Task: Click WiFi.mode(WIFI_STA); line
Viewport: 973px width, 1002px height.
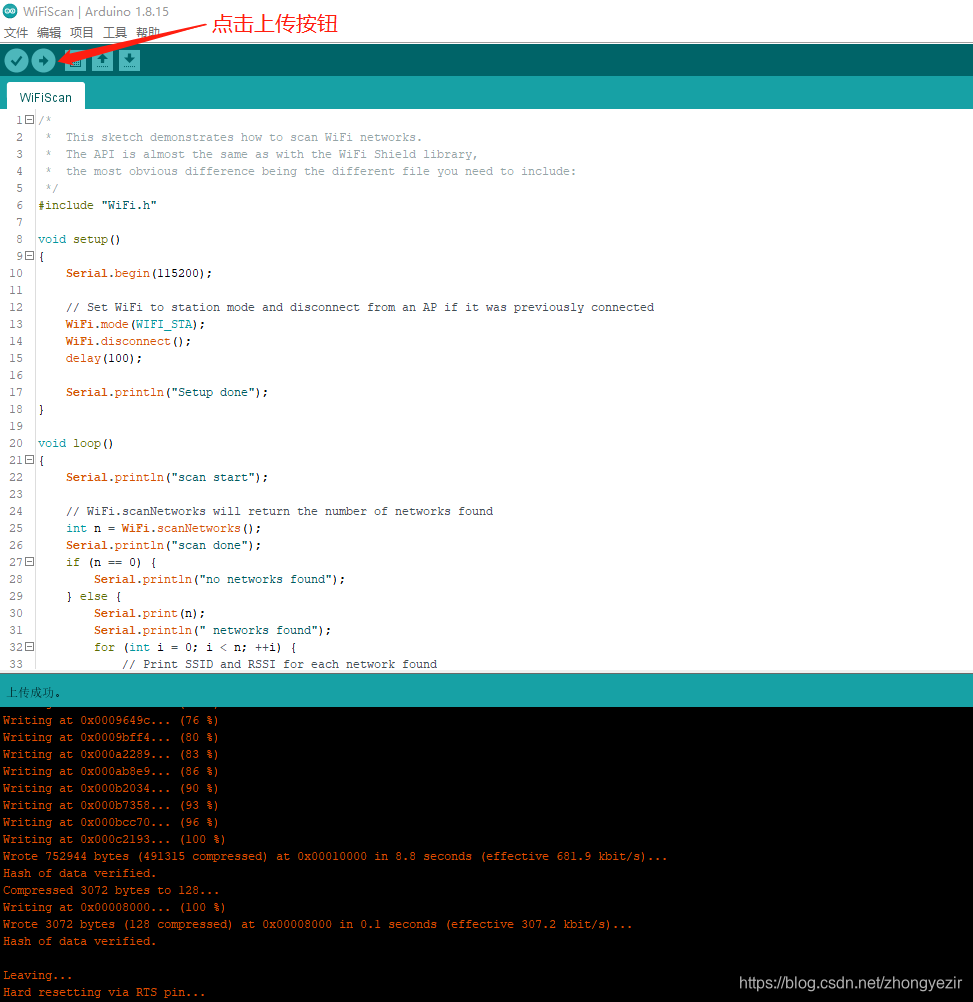Action: [135, 324]
